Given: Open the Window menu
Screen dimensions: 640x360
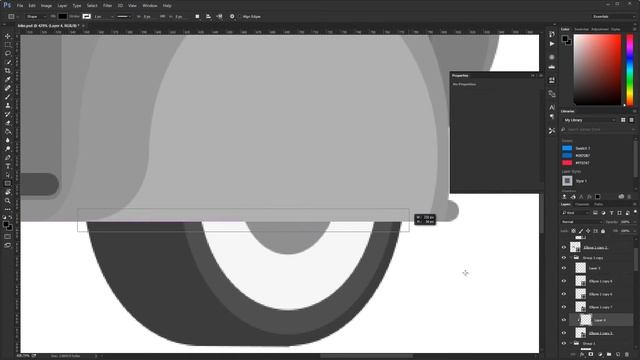Looking at the screenshot, I should [x=150, y=6].
